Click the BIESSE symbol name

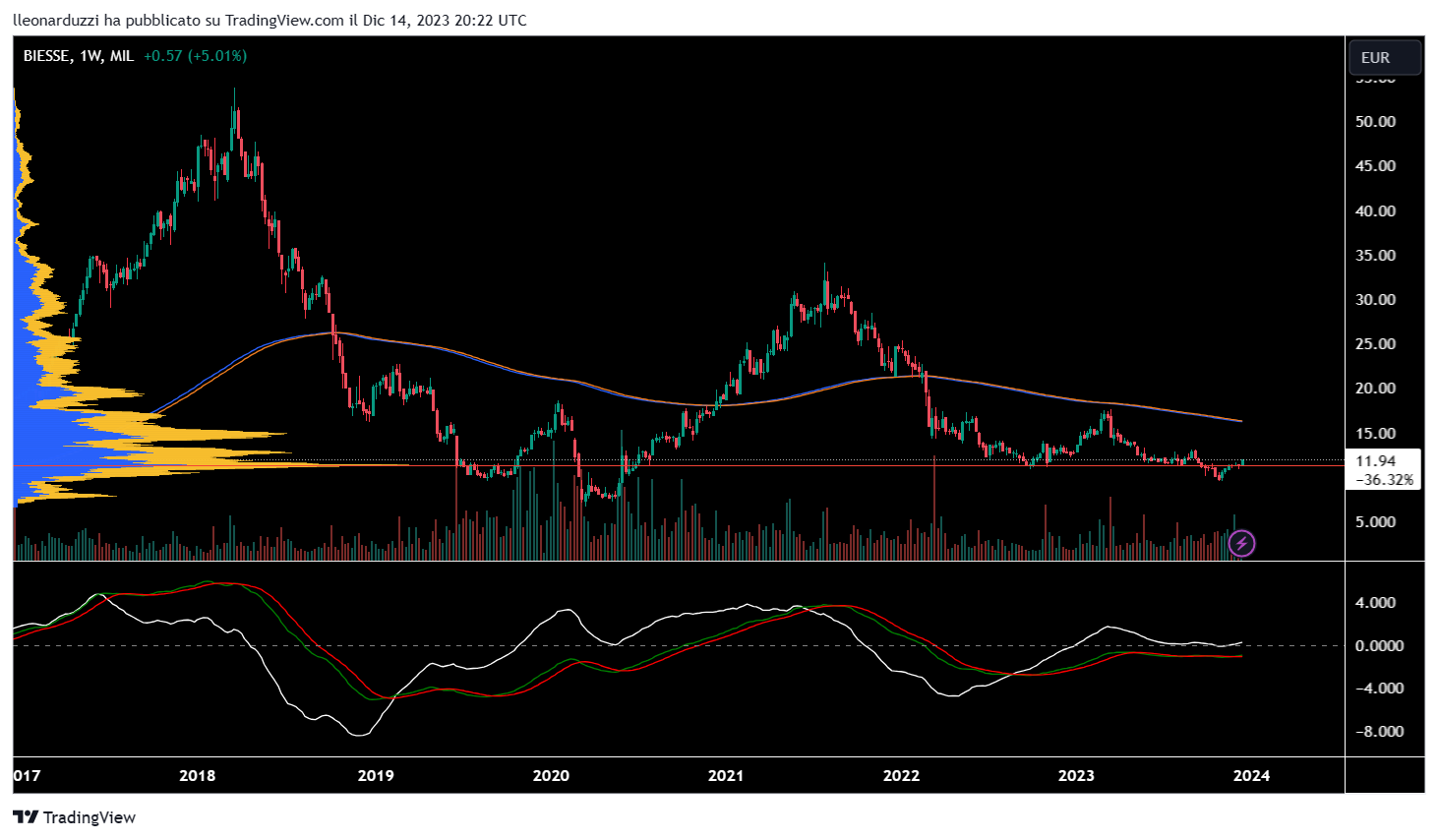pyautogui.click(x=46, y=56)
